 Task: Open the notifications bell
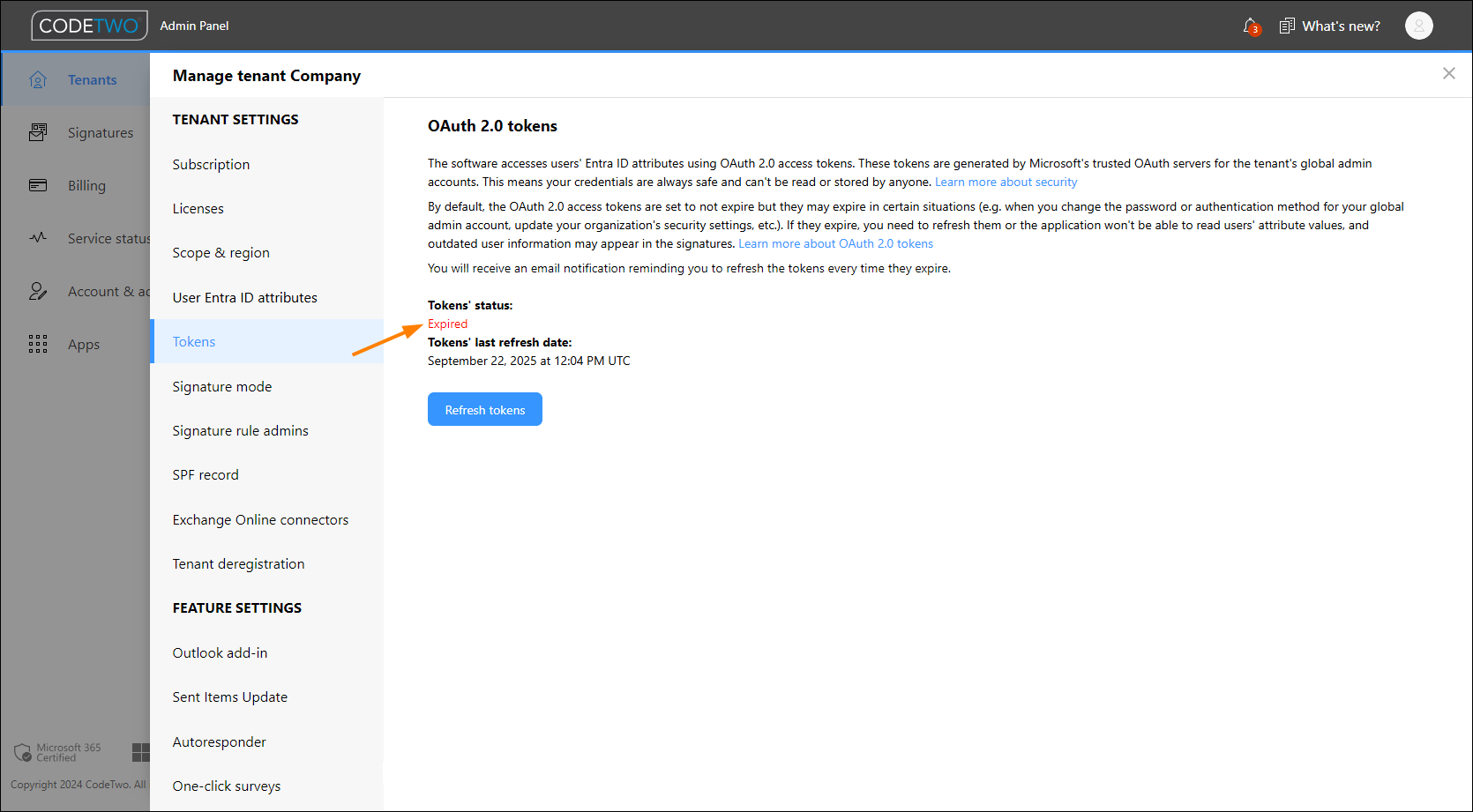click(x=1251, y=26)
